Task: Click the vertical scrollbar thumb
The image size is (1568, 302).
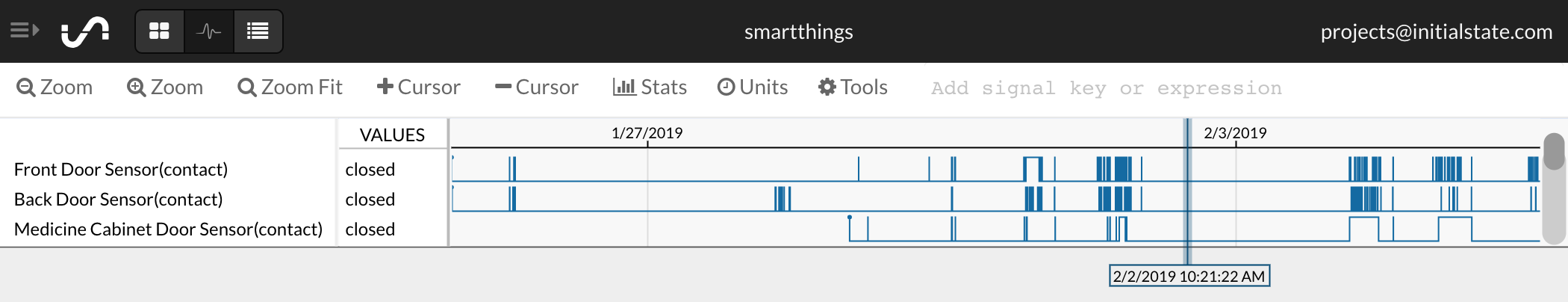Action: (1554, 152)
